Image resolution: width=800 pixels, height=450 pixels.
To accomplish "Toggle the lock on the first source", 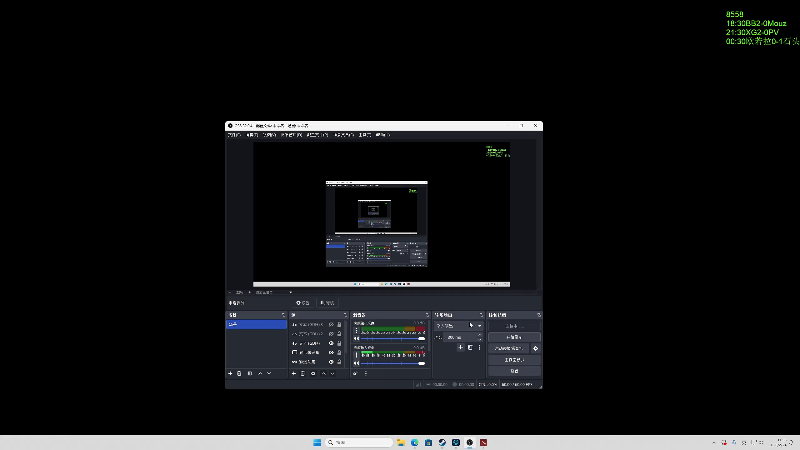I will [339, 324].
